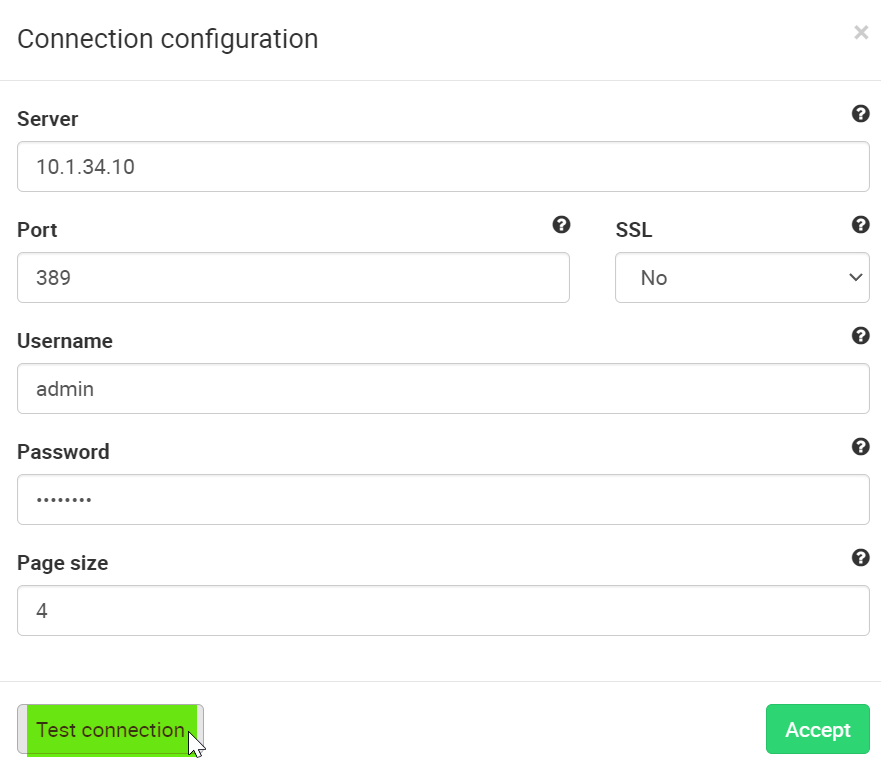Open the SSL dropdown showing No
881x772 pixels.
coord(742,278)
